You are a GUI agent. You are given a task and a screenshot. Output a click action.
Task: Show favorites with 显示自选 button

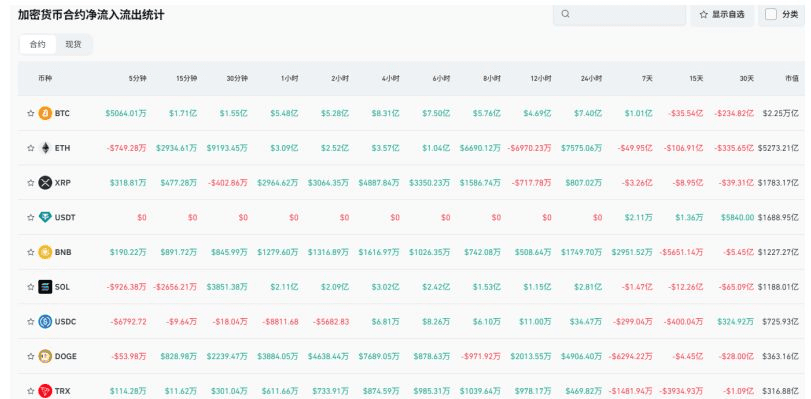(722, 14)
